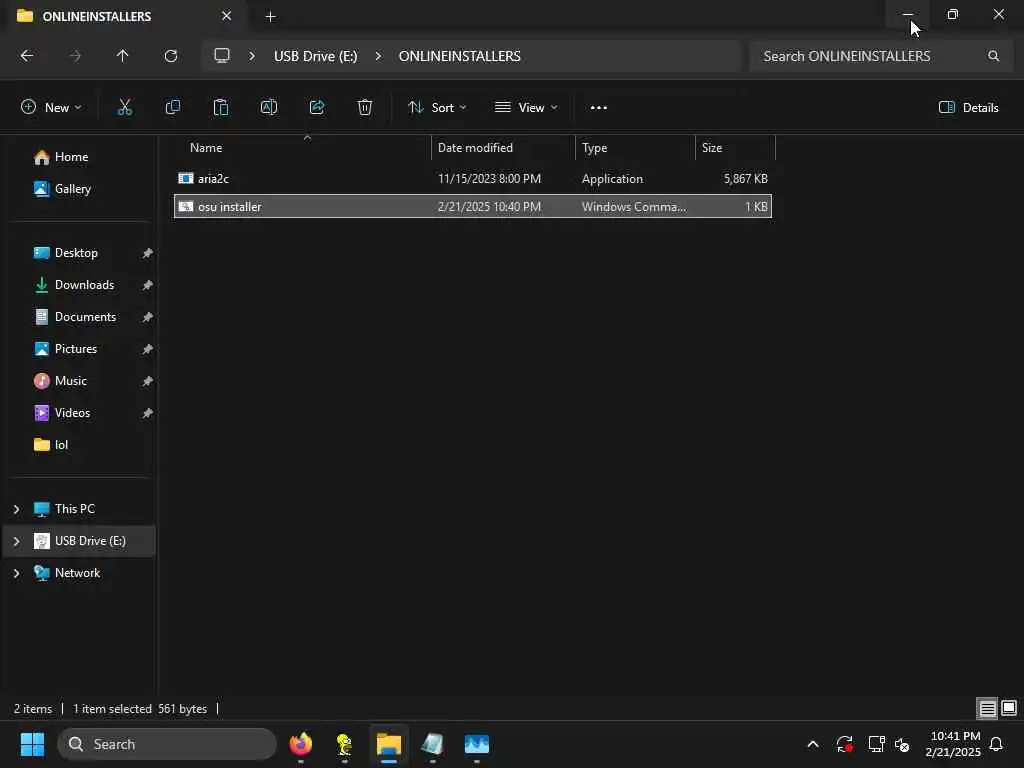Viewport: 1024px width, 768px height.
Task: Show hidden tray icons chevron
Action: coord(812,744)
